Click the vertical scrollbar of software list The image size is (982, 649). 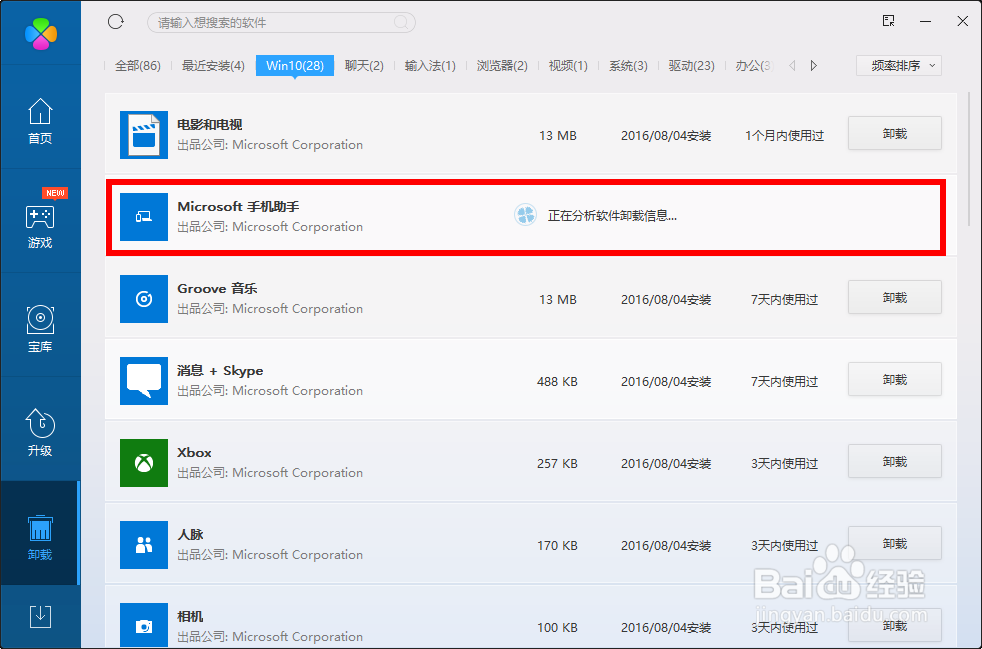pos(969,159)
